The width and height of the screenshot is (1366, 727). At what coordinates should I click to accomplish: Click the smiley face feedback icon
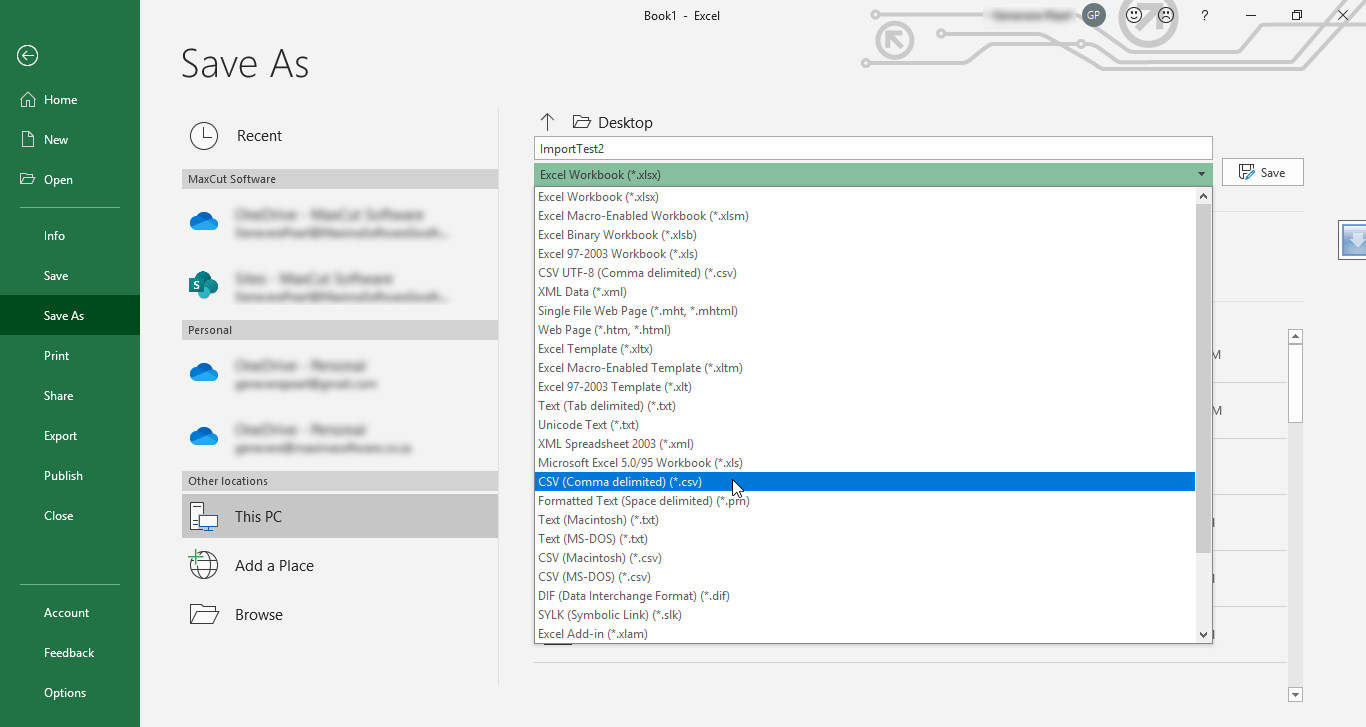[1134, 15]
